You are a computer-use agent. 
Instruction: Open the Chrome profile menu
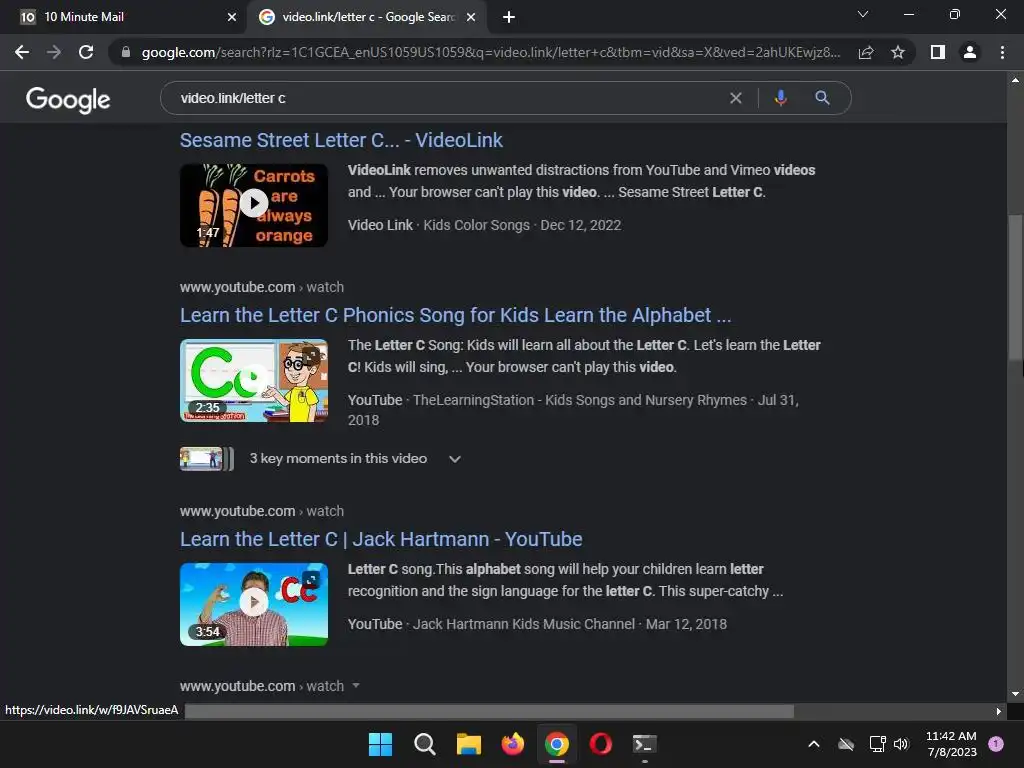(970, 52)
